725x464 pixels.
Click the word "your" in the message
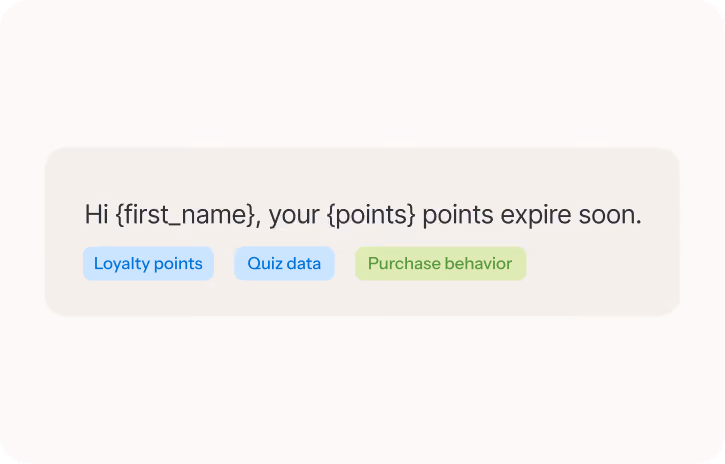(294, 216)
